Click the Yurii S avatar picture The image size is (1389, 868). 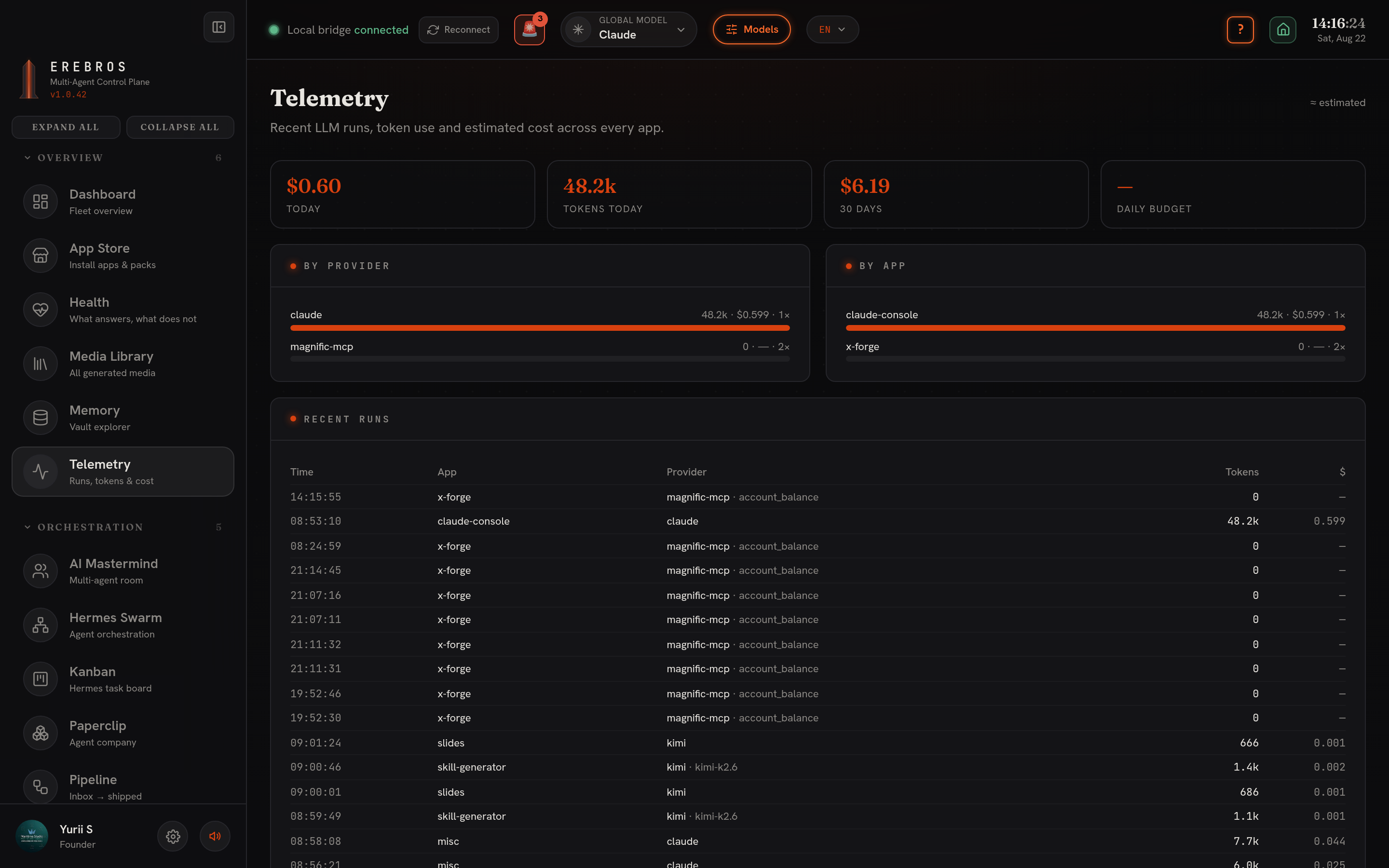pyautogui.click(x=31, y=836)
